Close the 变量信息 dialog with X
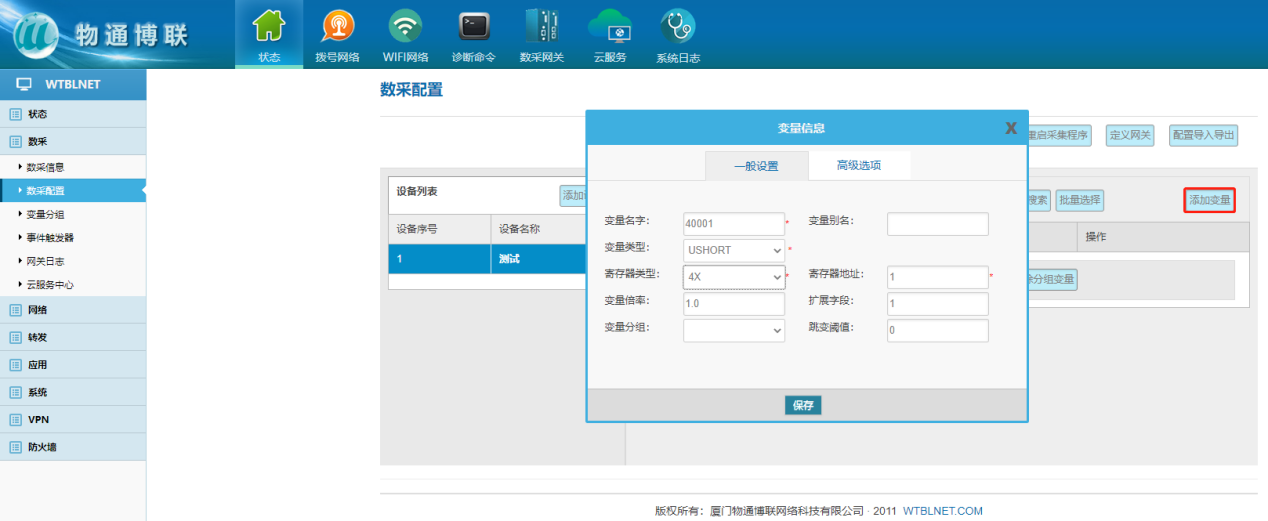1268x521 pixels. (1011, 128)
